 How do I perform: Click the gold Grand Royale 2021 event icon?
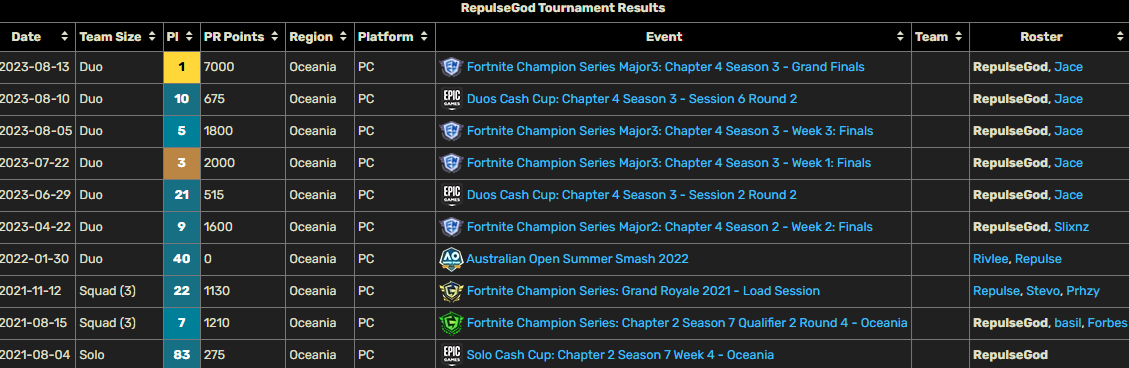[x=451, y=291]
